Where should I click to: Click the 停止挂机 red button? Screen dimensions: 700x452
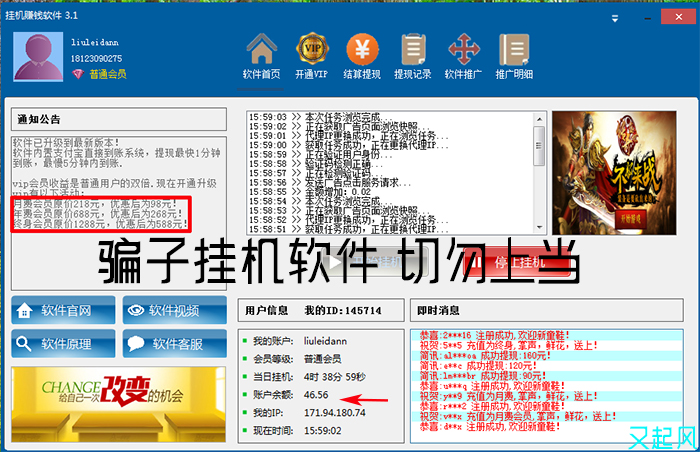point(518,263)
